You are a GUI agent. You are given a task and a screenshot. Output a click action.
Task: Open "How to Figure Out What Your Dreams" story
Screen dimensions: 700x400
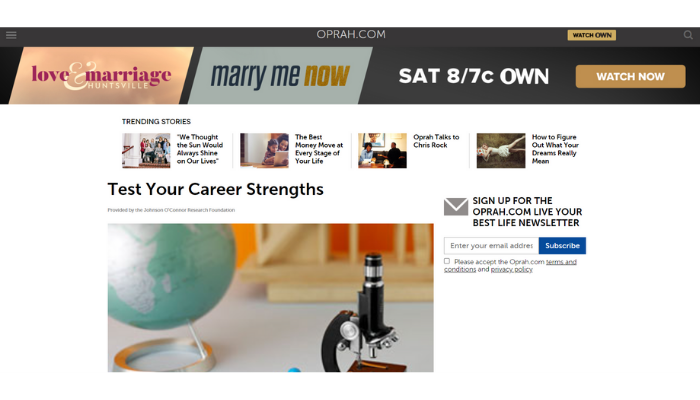555,149
